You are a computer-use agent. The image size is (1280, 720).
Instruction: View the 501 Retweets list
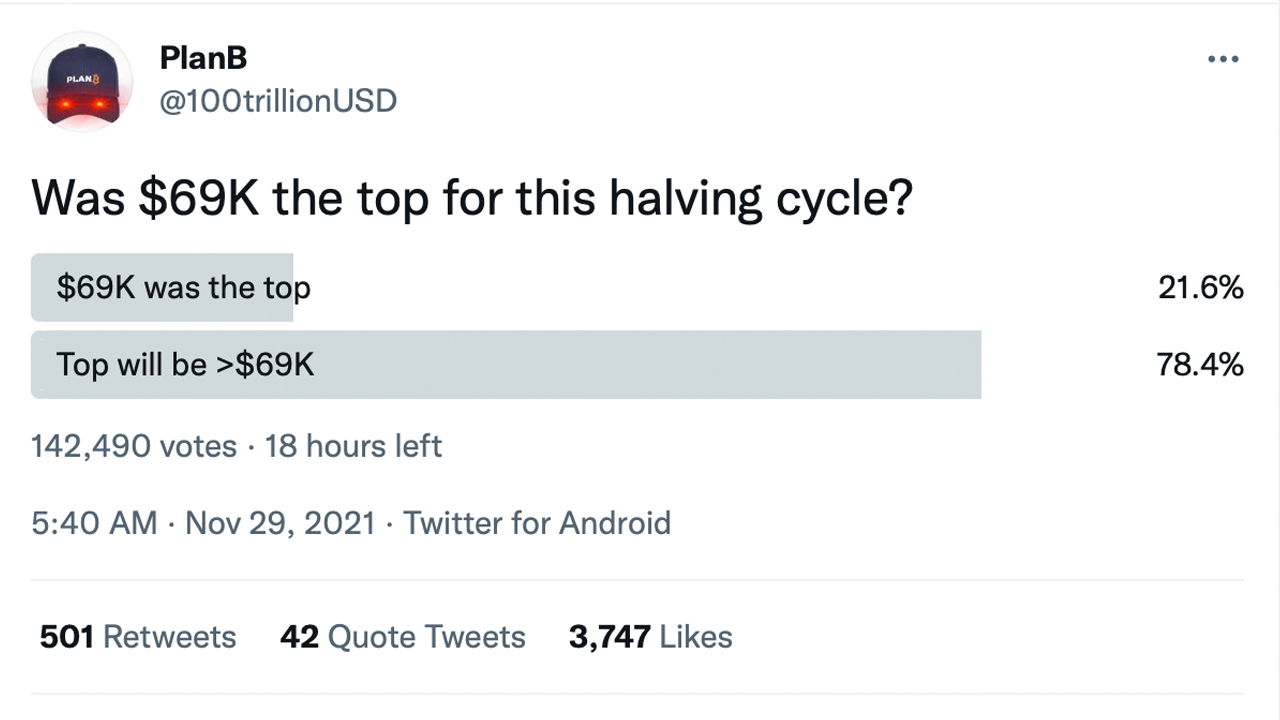pyautogui.click(x=138, y=637)
